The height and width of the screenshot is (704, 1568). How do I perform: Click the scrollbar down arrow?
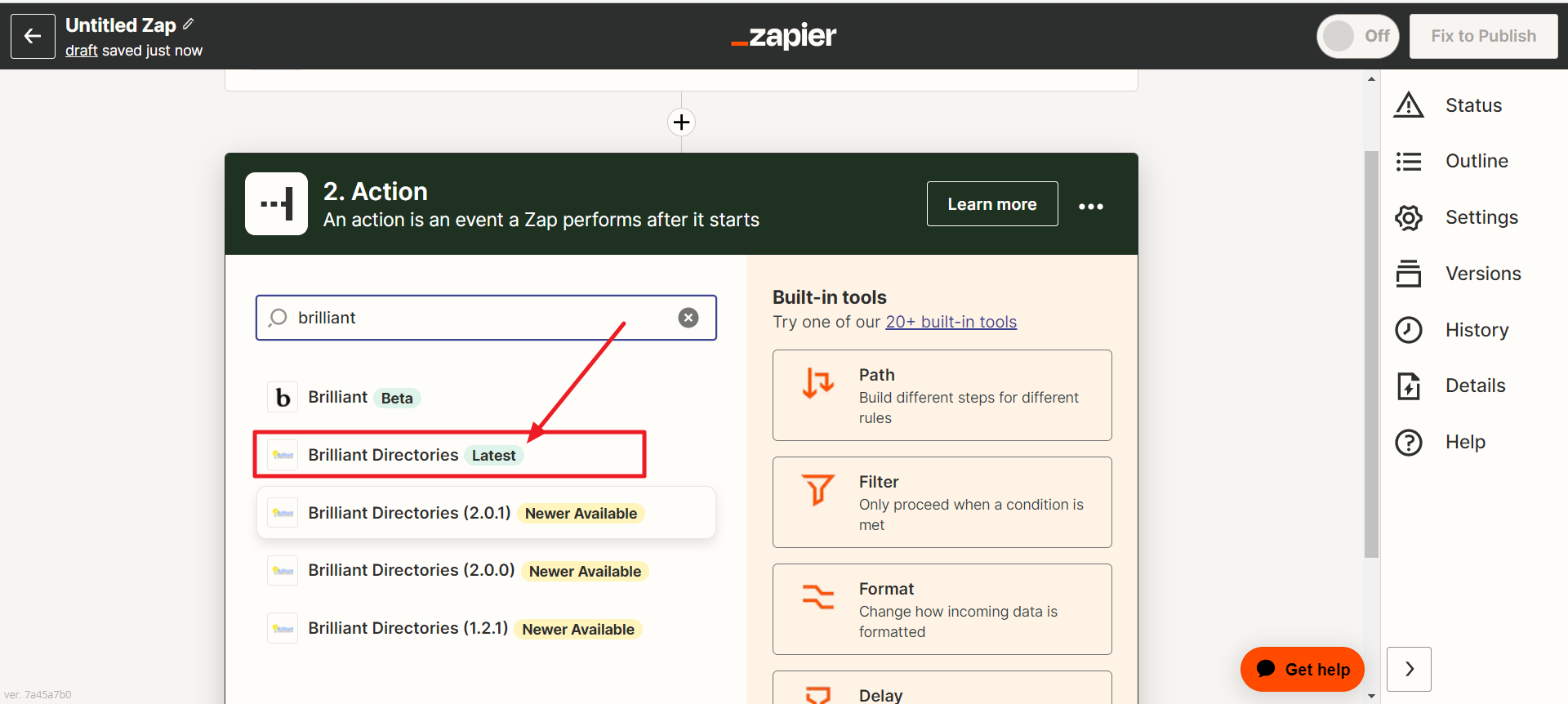1371,697
